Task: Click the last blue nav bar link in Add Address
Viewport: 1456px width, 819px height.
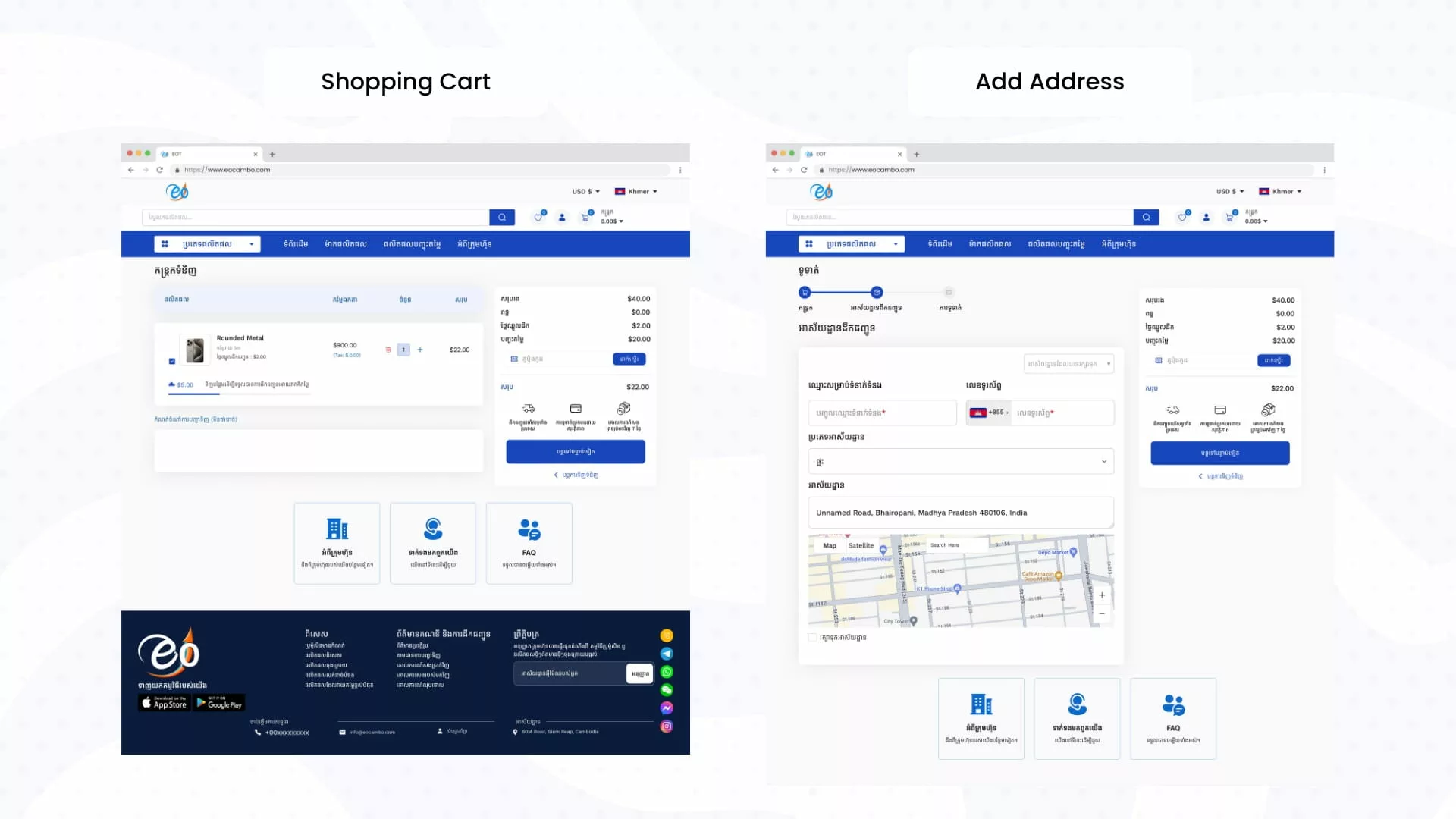Action: (x=1119, y=244)
